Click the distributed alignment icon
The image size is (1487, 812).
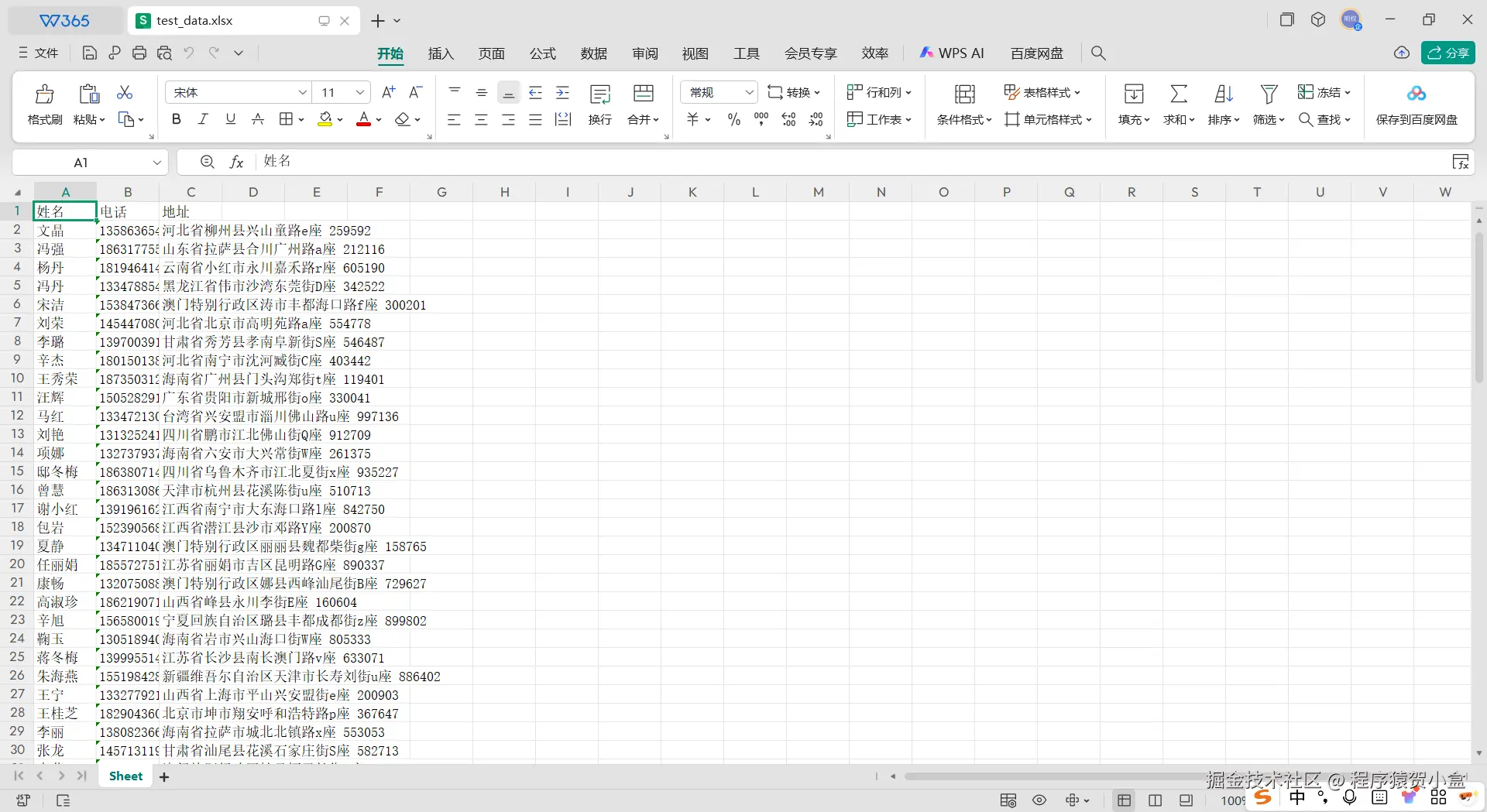(x=563, y=119)
